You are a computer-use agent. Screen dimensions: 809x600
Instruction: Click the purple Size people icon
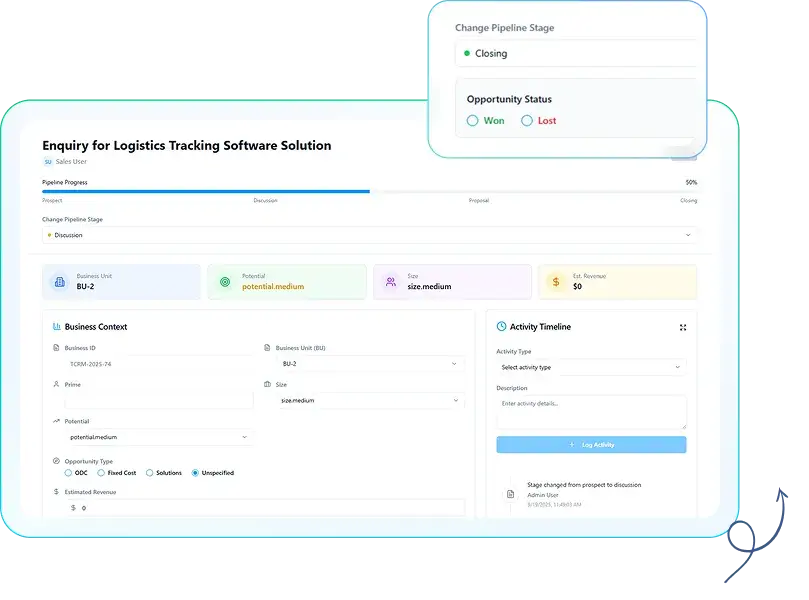(390, 282)
